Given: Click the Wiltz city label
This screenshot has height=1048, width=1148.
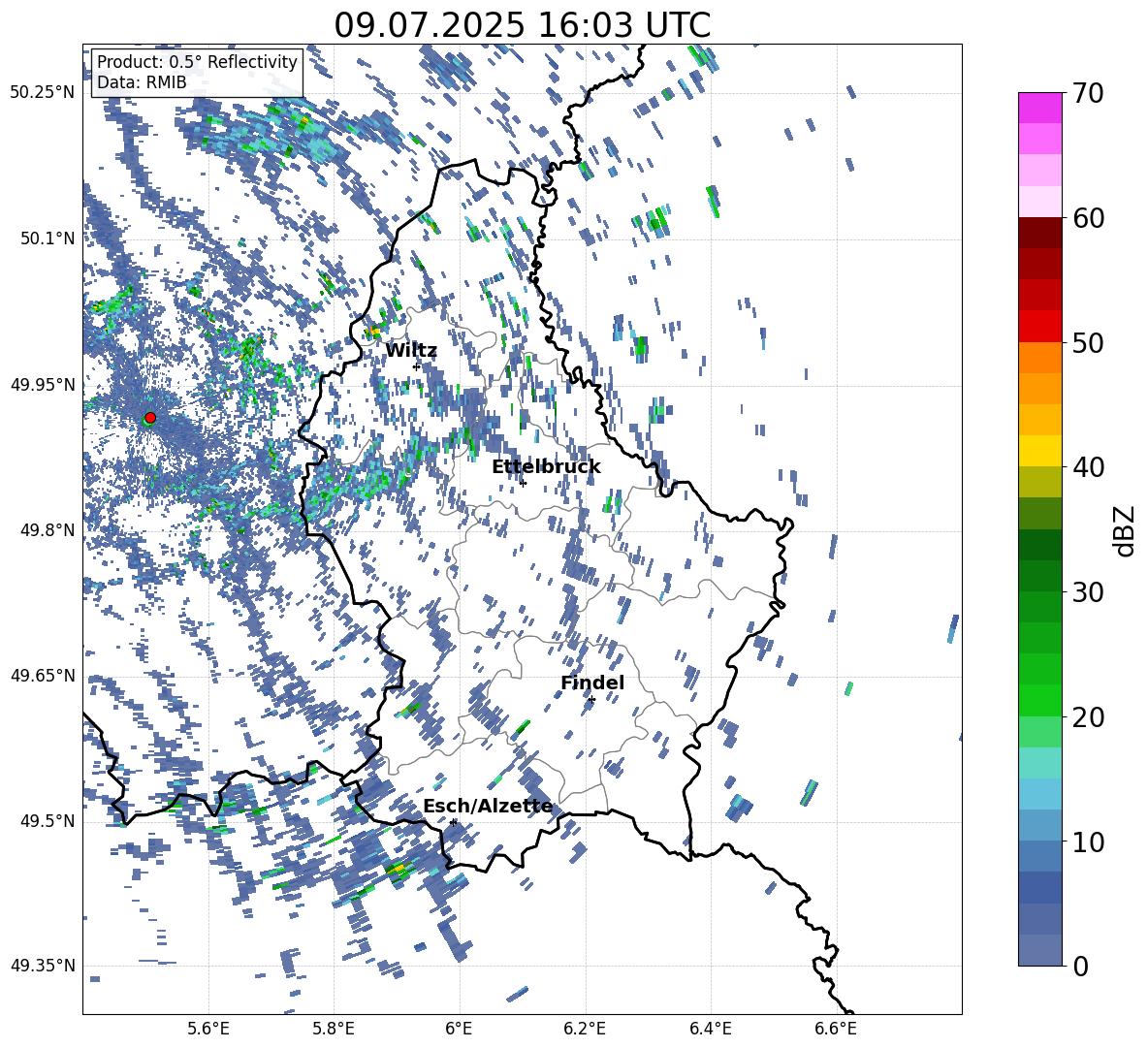Looking at the screenshot, I should [x=411, y=351].
